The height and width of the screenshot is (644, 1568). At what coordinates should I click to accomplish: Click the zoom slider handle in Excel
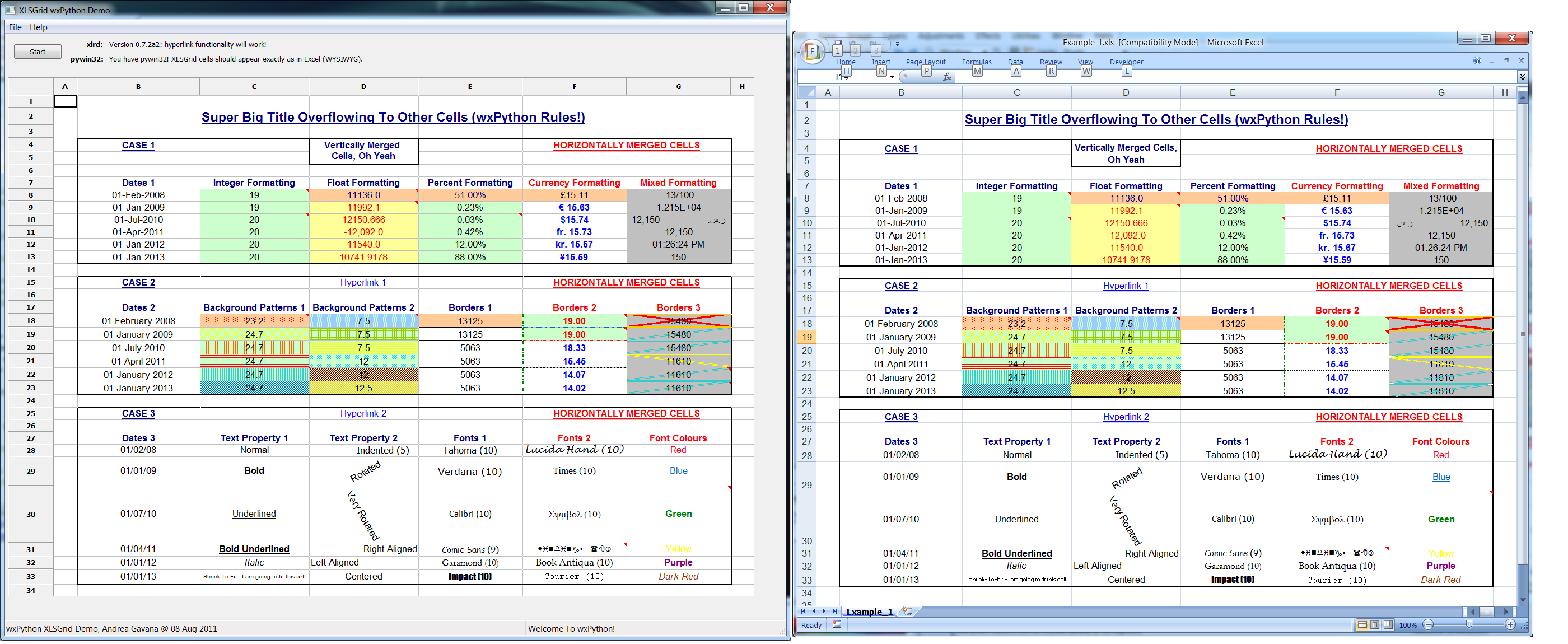pyautogui.click(x=1469, y=624)
